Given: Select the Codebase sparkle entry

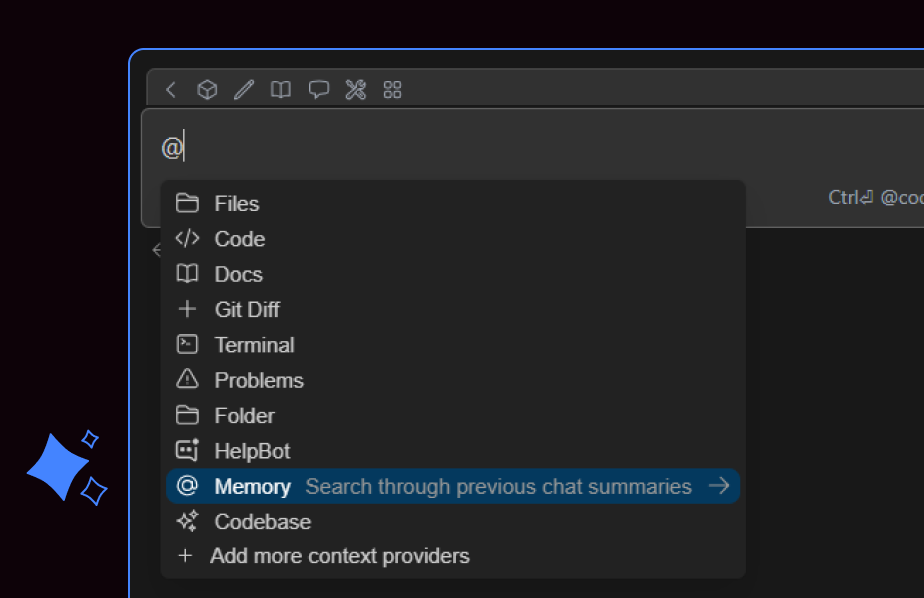Looking at the screenshot, I should (x=262, y=521).
